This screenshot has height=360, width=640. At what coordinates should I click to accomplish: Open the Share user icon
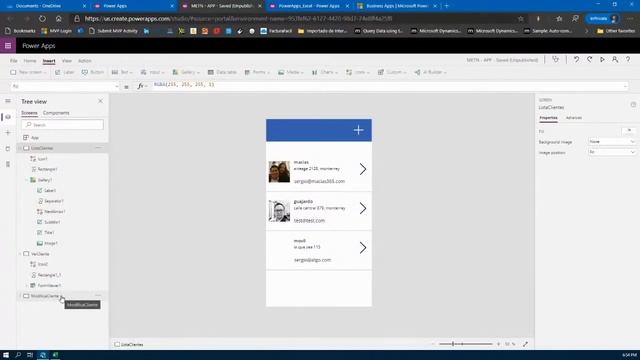click(615, 60)
